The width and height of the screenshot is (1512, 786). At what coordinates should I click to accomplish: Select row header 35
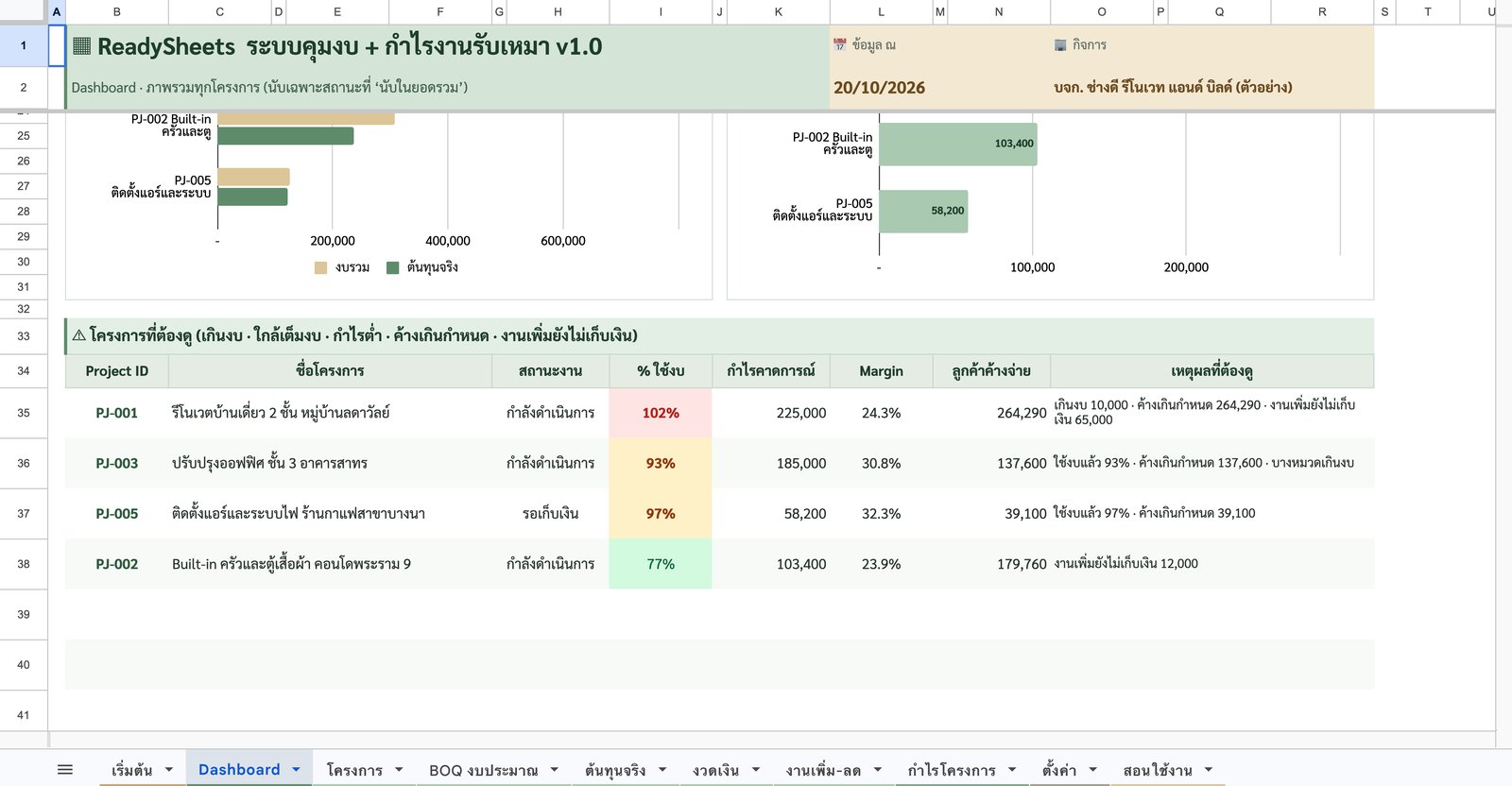24,413
